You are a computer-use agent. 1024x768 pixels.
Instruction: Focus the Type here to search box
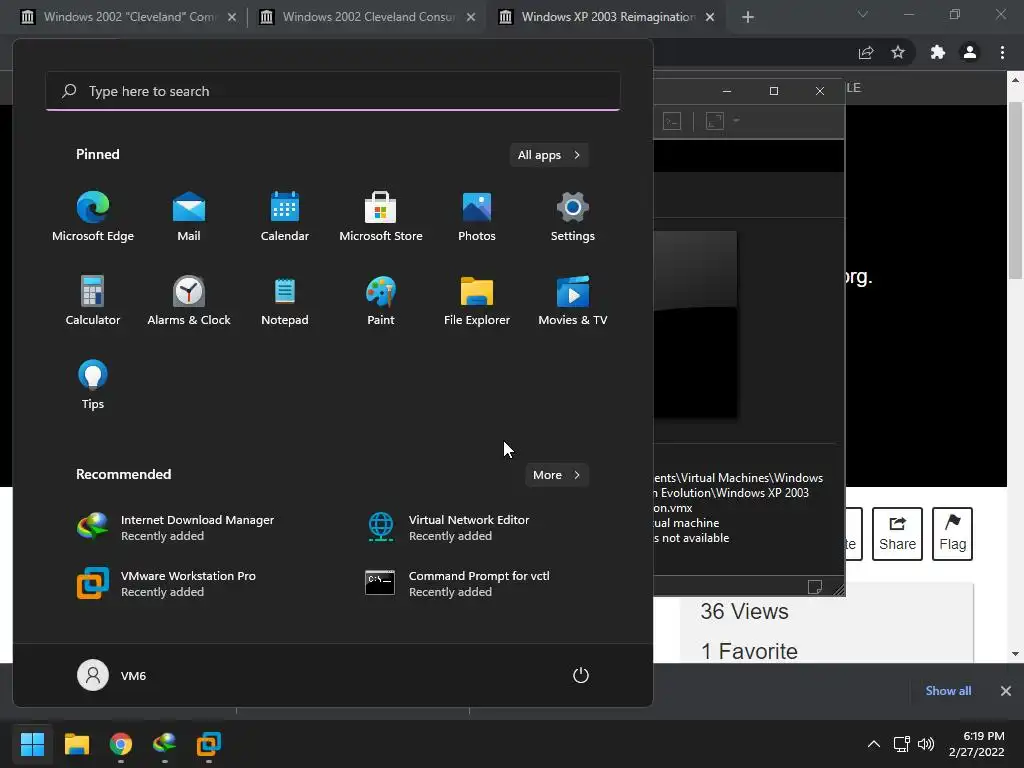(x=333, y=91)
